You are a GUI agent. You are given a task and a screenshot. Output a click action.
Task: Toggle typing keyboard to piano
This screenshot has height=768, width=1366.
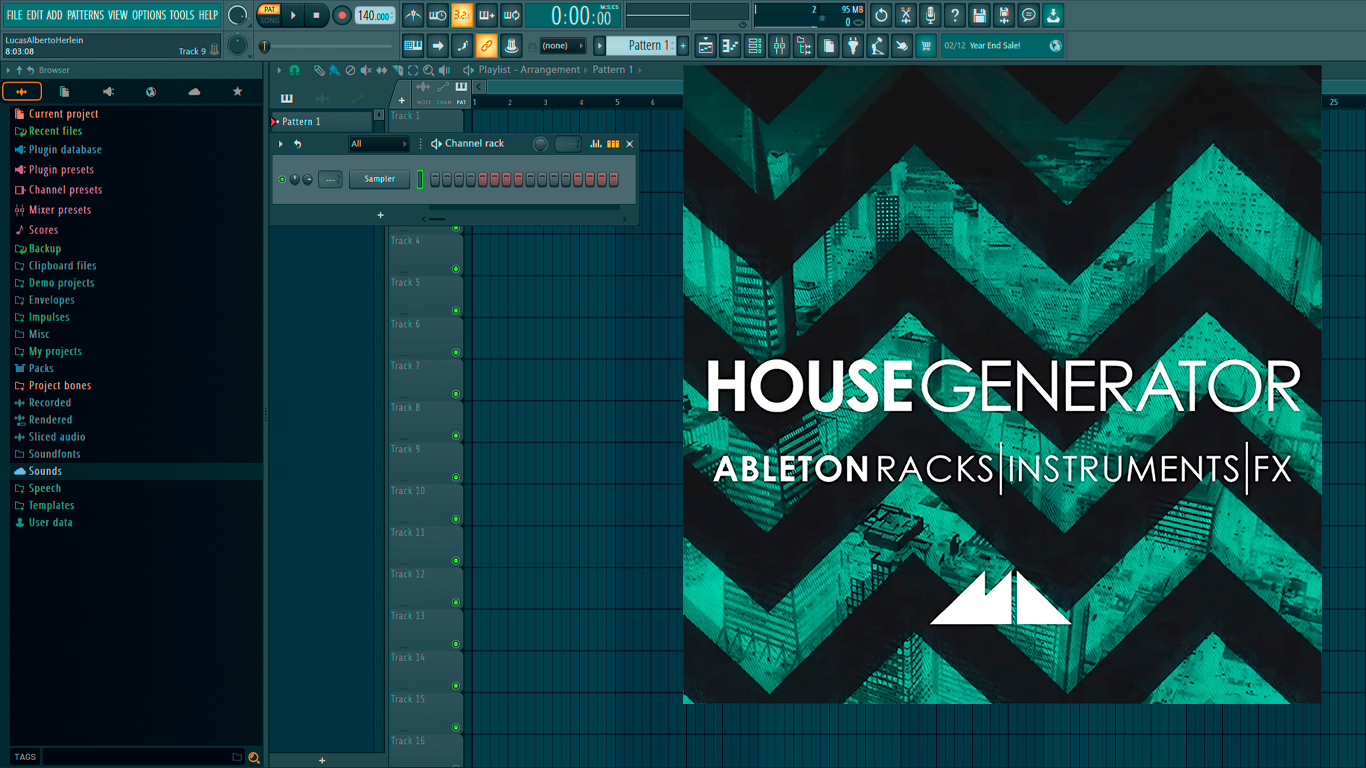point(413,45)
